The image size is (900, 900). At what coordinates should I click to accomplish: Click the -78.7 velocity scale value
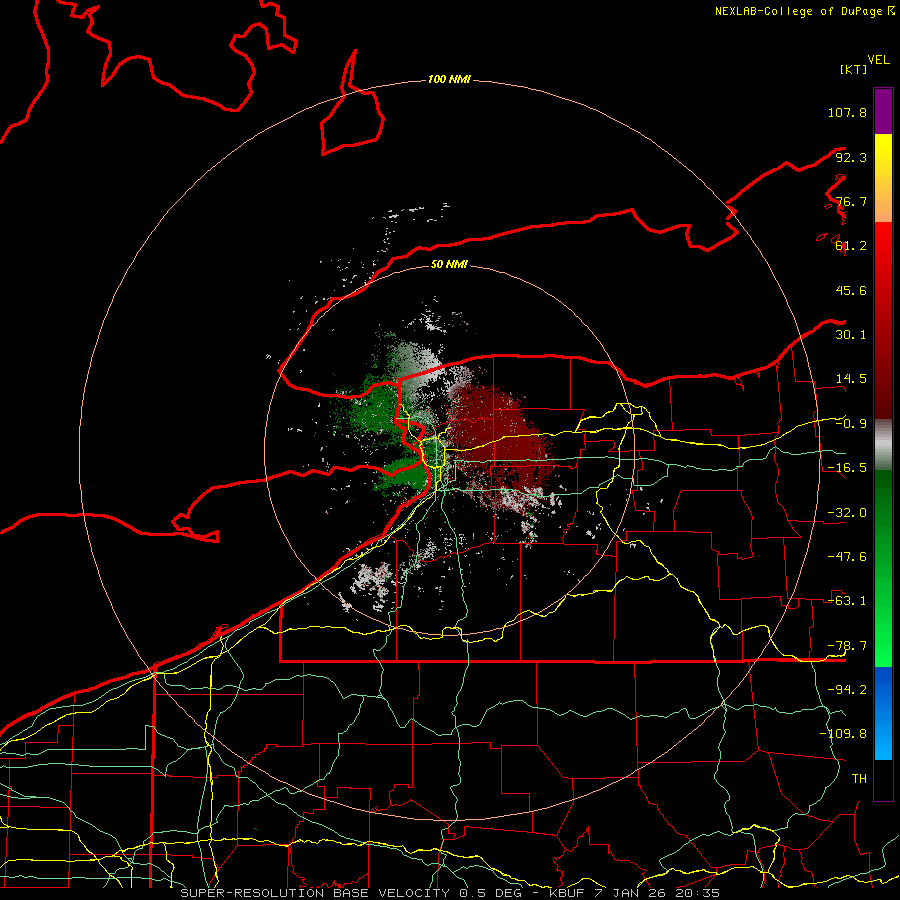click(847, 646)
